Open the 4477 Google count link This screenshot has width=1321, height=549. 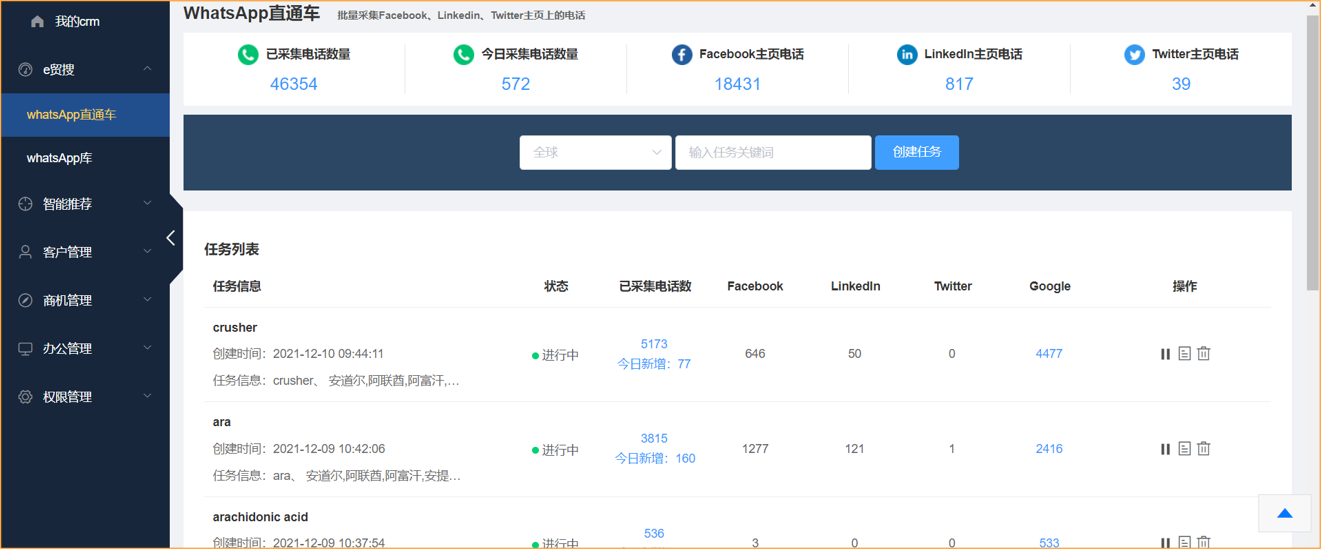click(1049, 354)
